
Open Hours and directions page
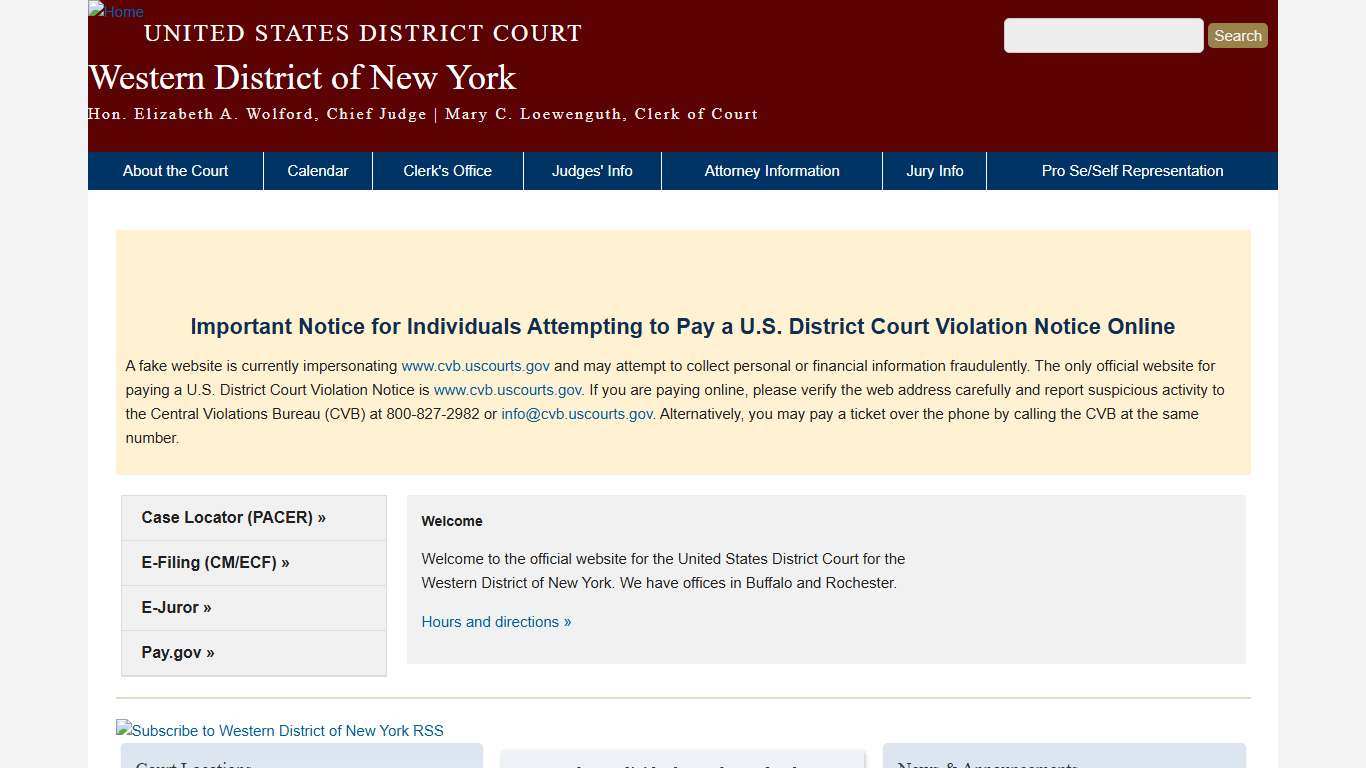click(496, 621)
